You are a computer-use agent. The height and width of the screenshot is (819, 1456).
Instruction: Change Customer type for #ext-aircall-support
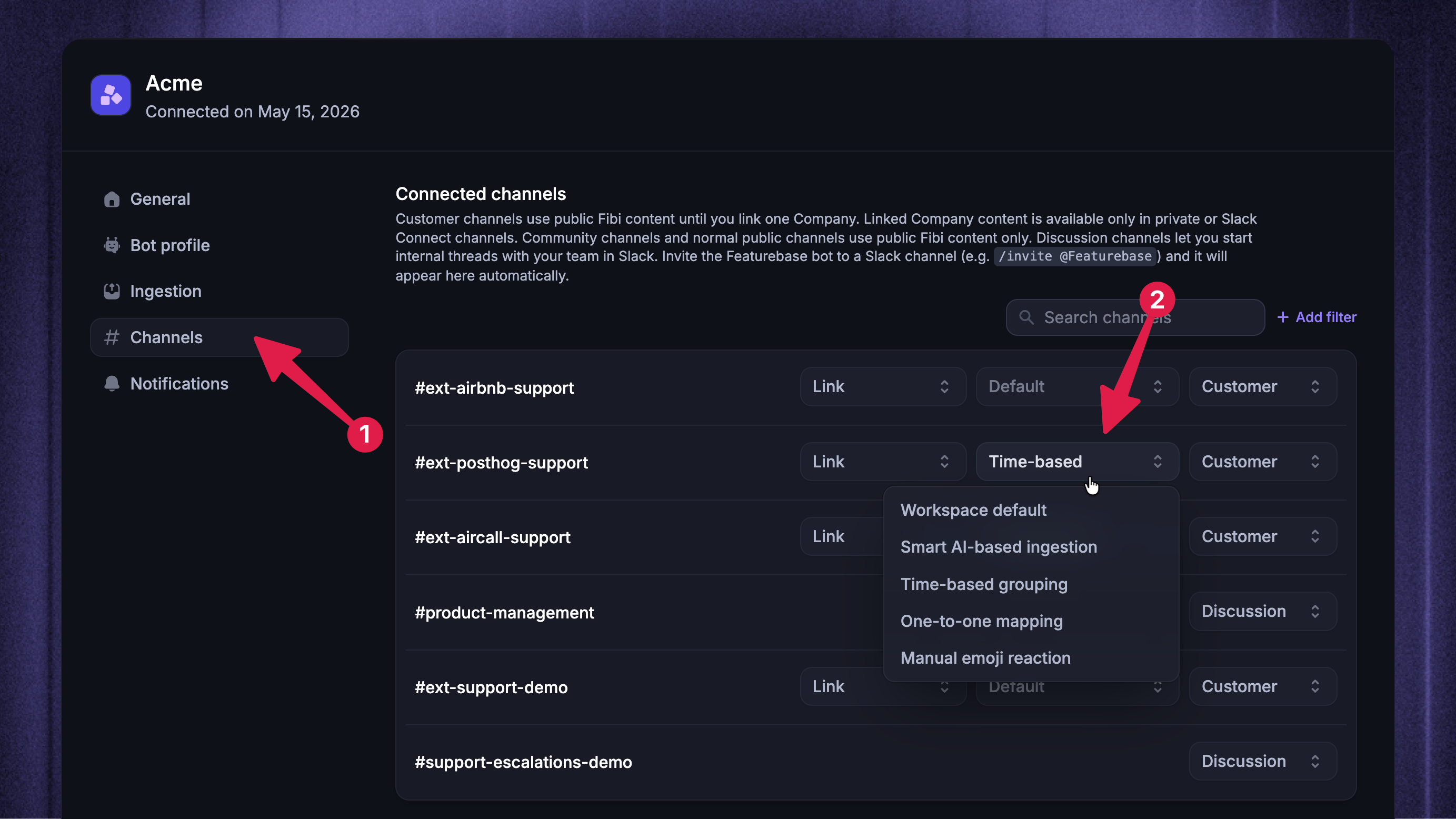coord(1263,536)
